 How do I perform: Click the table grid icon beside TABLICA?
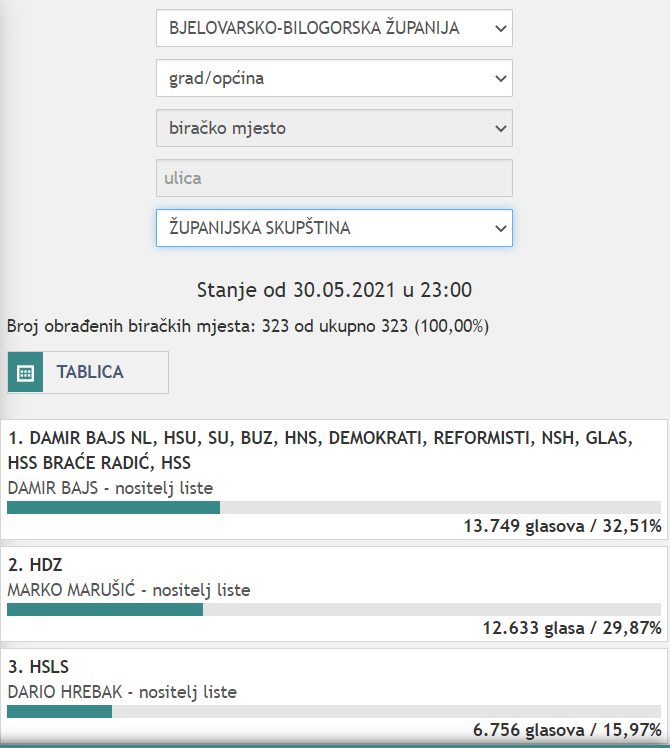[x=25, y=373]
